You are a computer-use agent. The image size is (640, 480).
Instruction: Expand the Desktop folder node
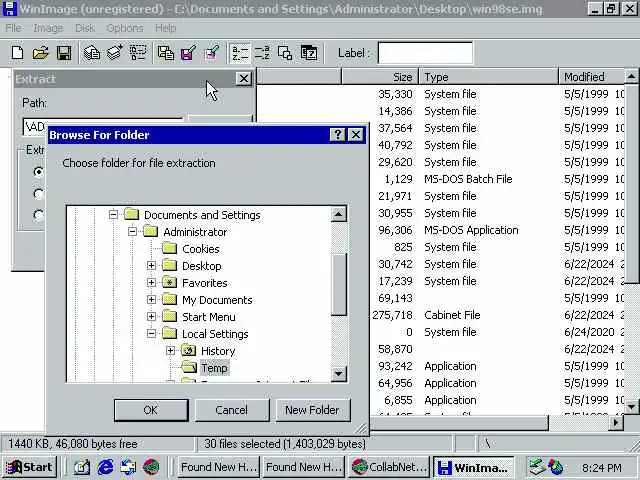[151, 265]
